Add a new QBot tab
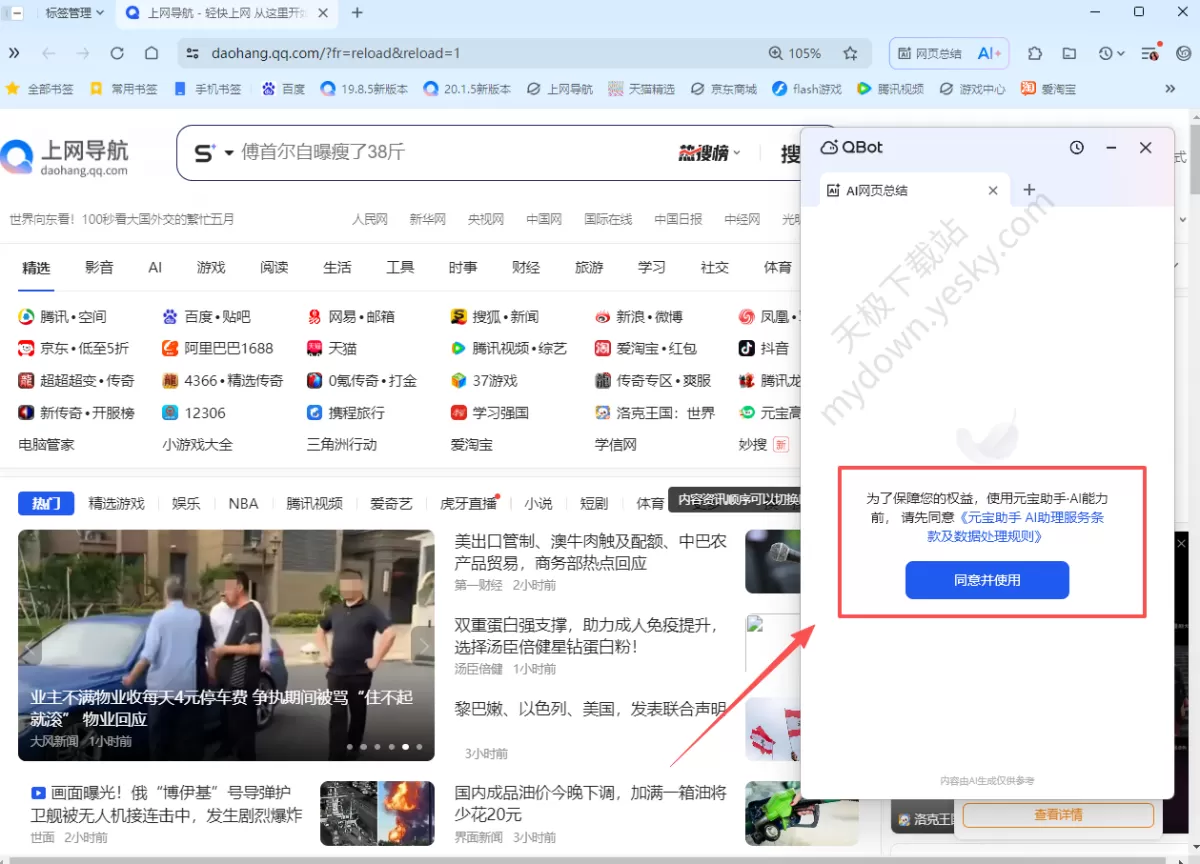Viewport: 1200px width, 864px height. click(x=1029, y=190)
